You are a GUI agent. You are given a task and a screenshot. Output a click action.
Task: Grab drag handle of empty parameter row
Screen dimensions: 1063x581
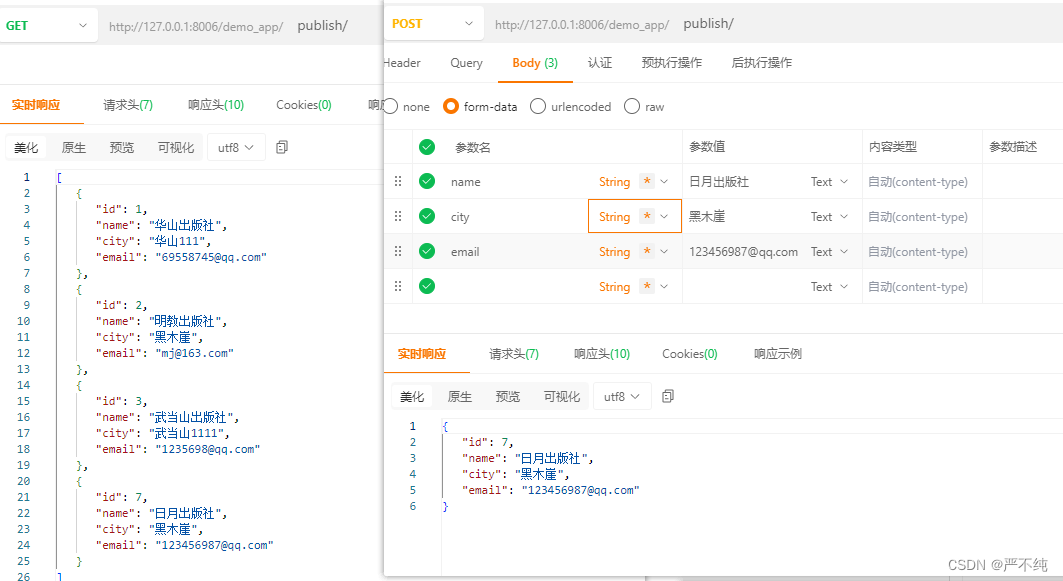[398, 286]
